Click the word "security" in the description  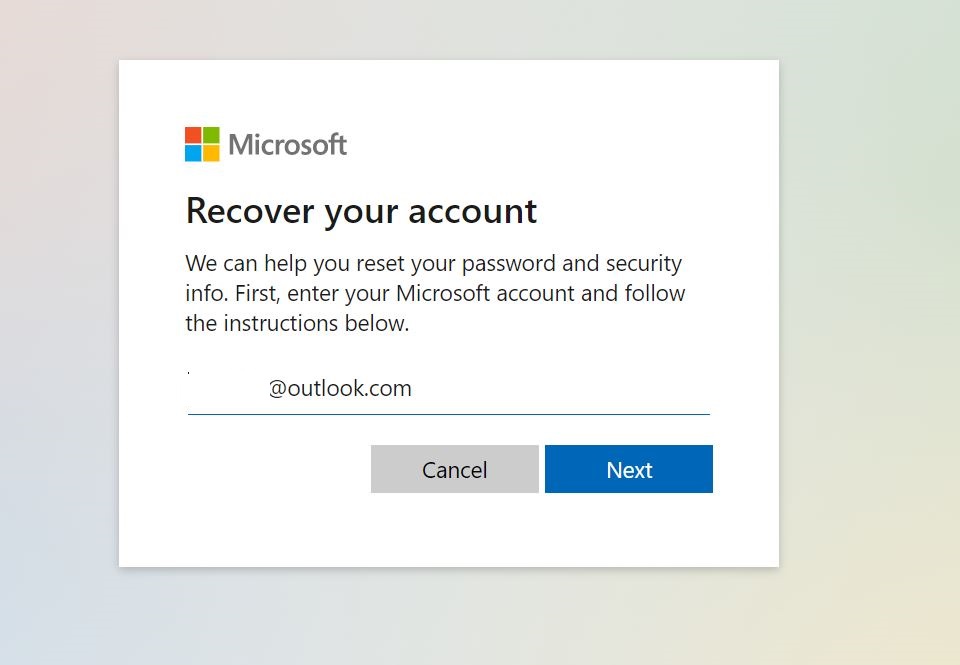click(643, 263)
